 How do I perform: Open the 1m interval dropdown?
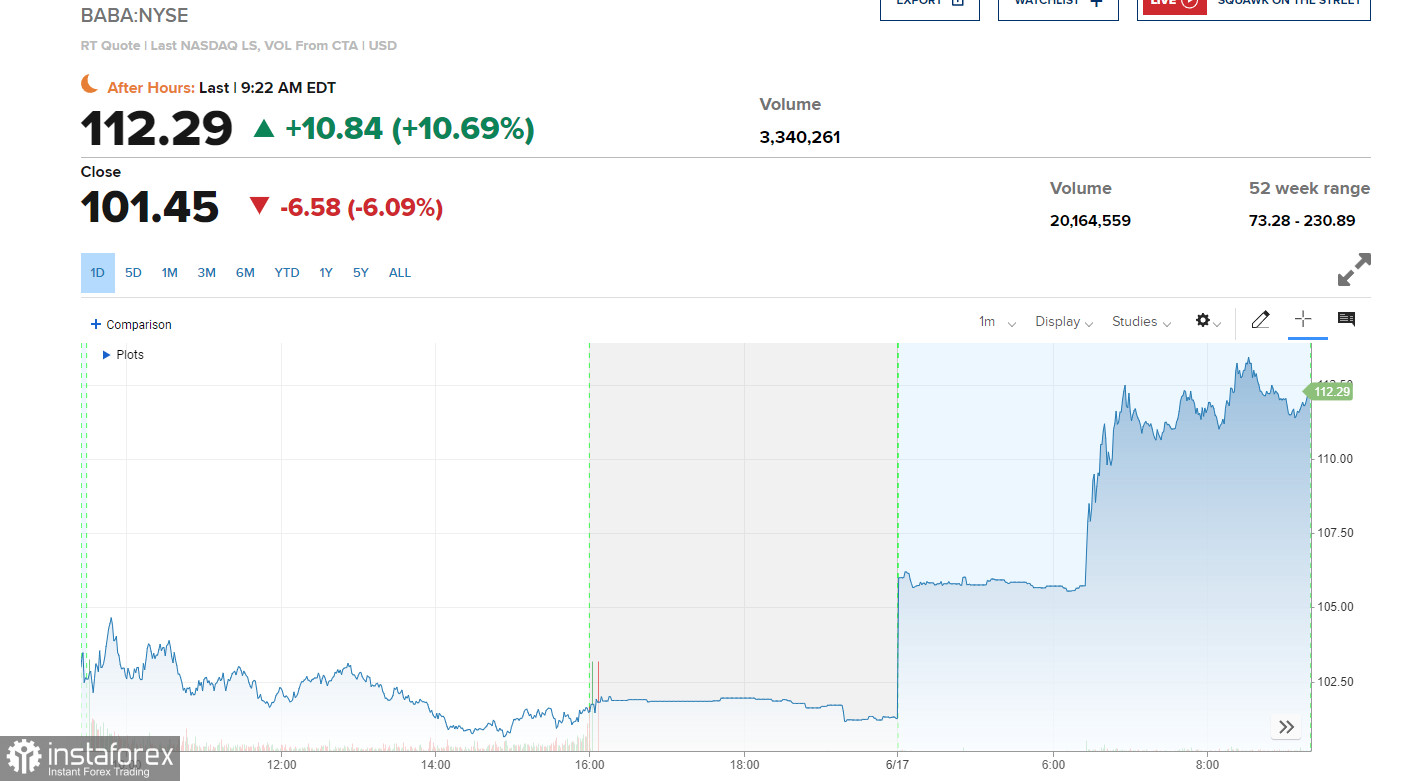point(997,322)
